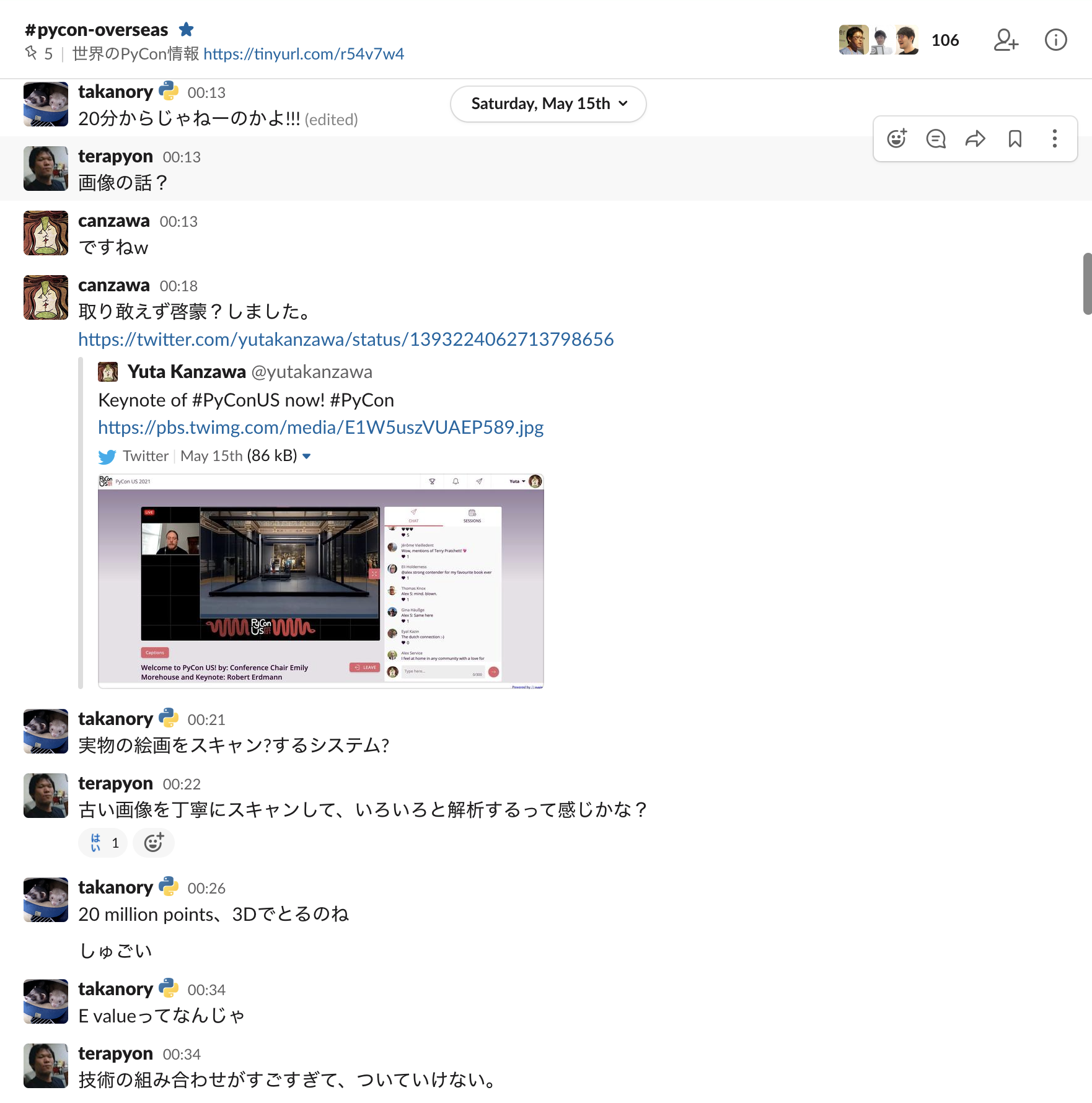Viewport: 1092px width, 1103px height.
Task: View channel members via the avatar stack
Action: (879, 40)
